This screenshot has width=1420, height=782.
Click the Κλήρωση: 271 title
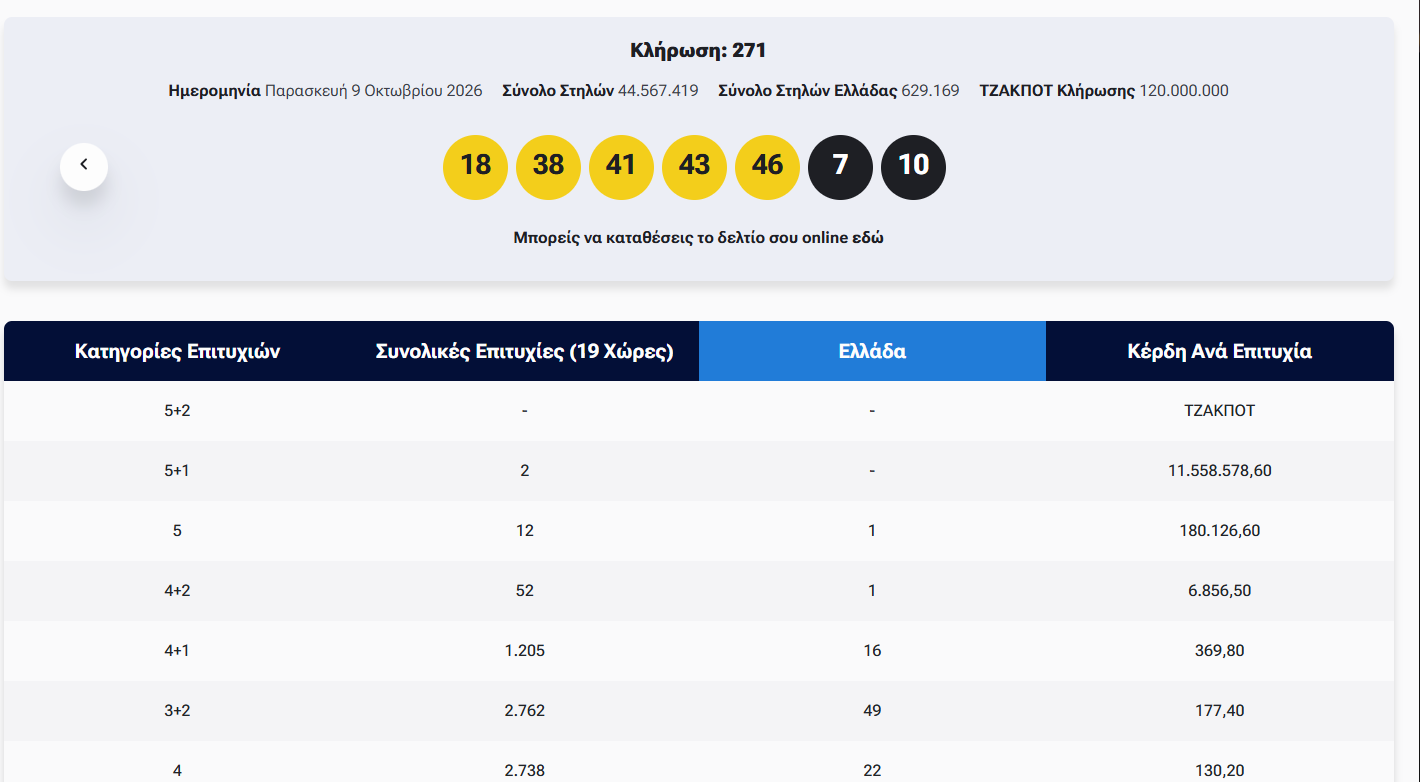[x=698, y=50]
